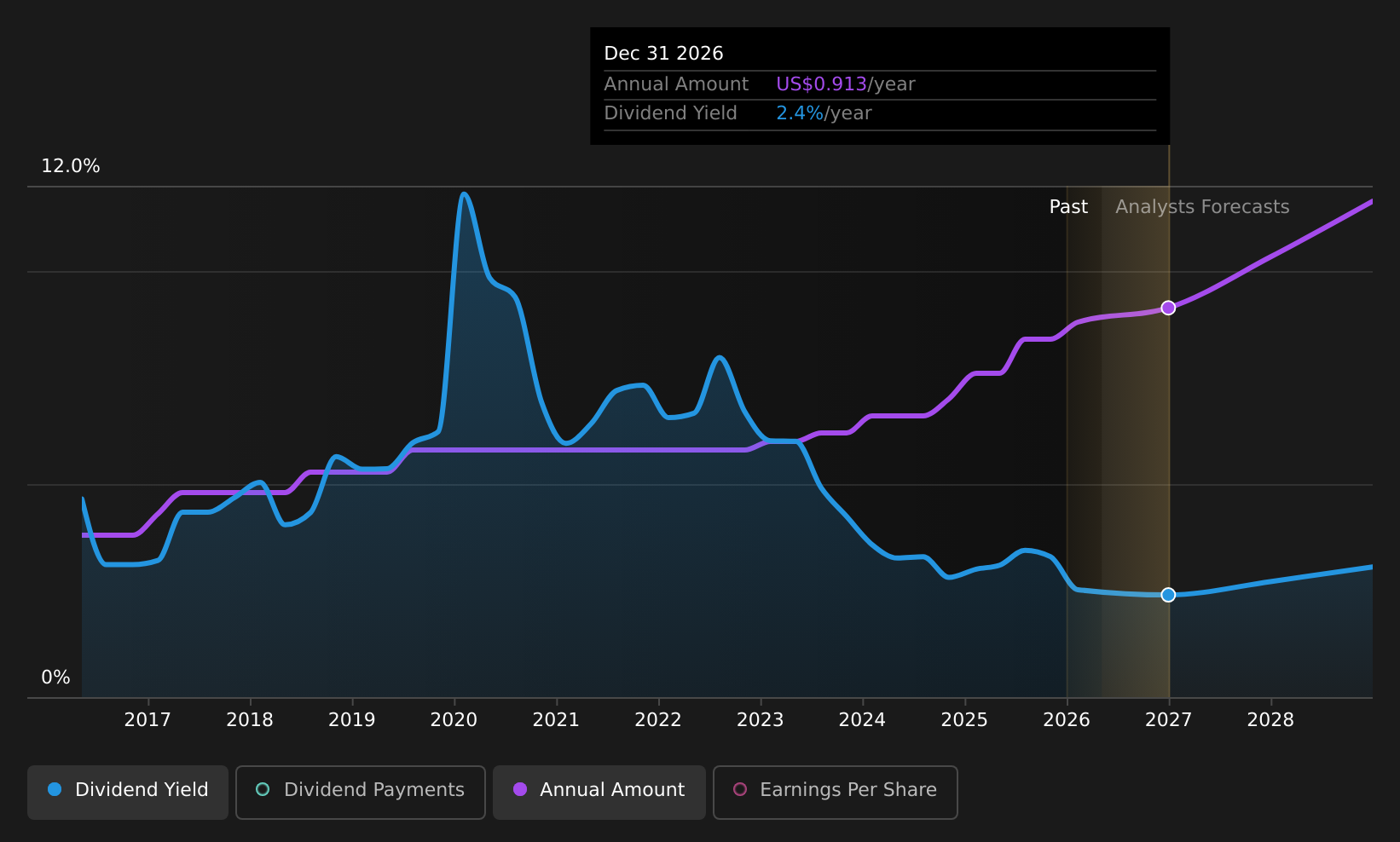Toggle the Dividend Yield legend series
1400x842 pixels.
128,793
